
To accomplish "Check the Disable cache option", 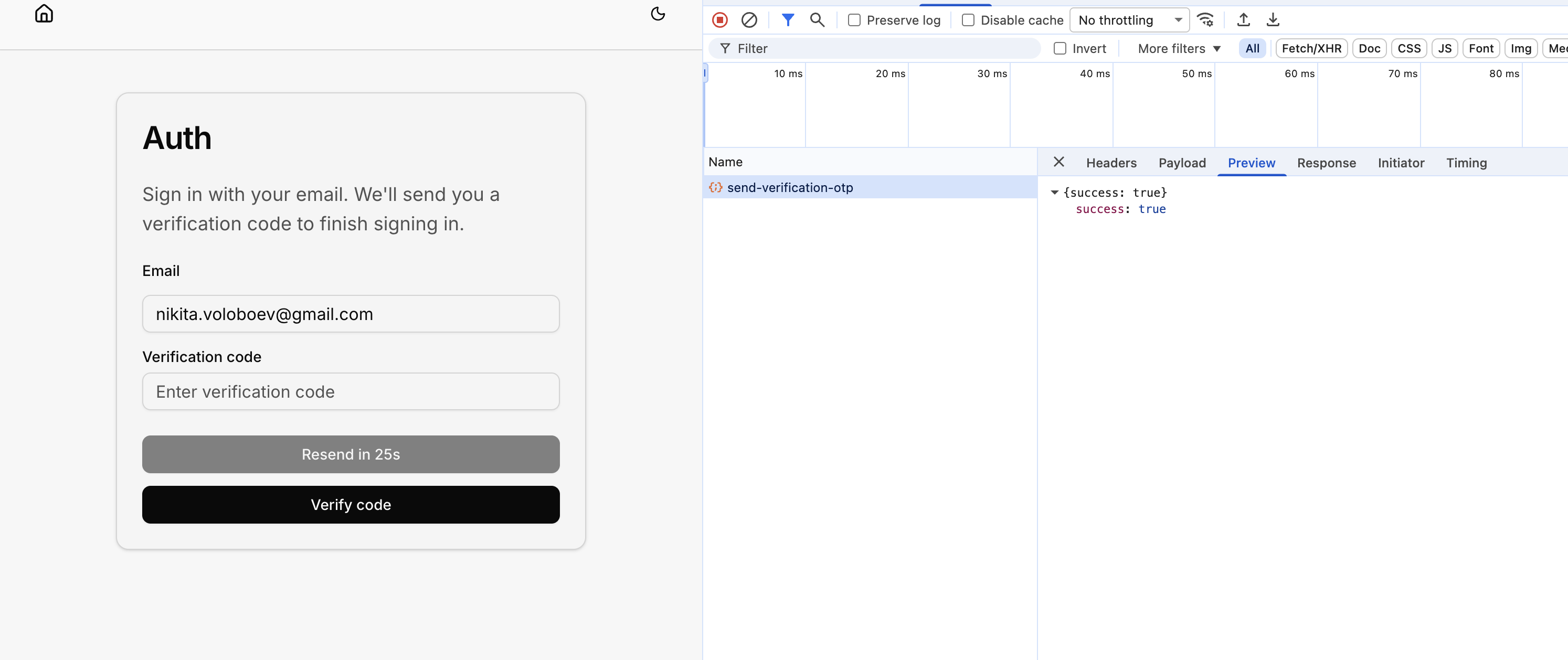I will click(x=968, y=20).
